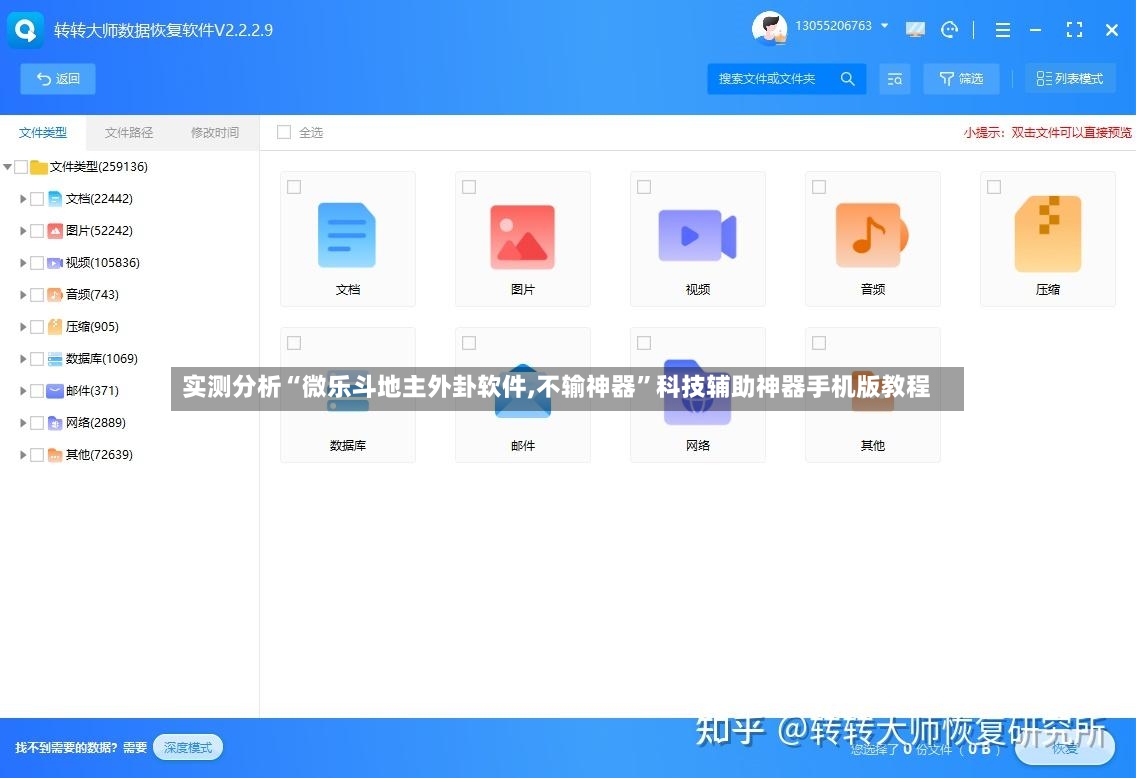Click the 视频 tree camera icon
This screenshot has width=1136, height=778.
pyautogui.click(x=55, y=262)
